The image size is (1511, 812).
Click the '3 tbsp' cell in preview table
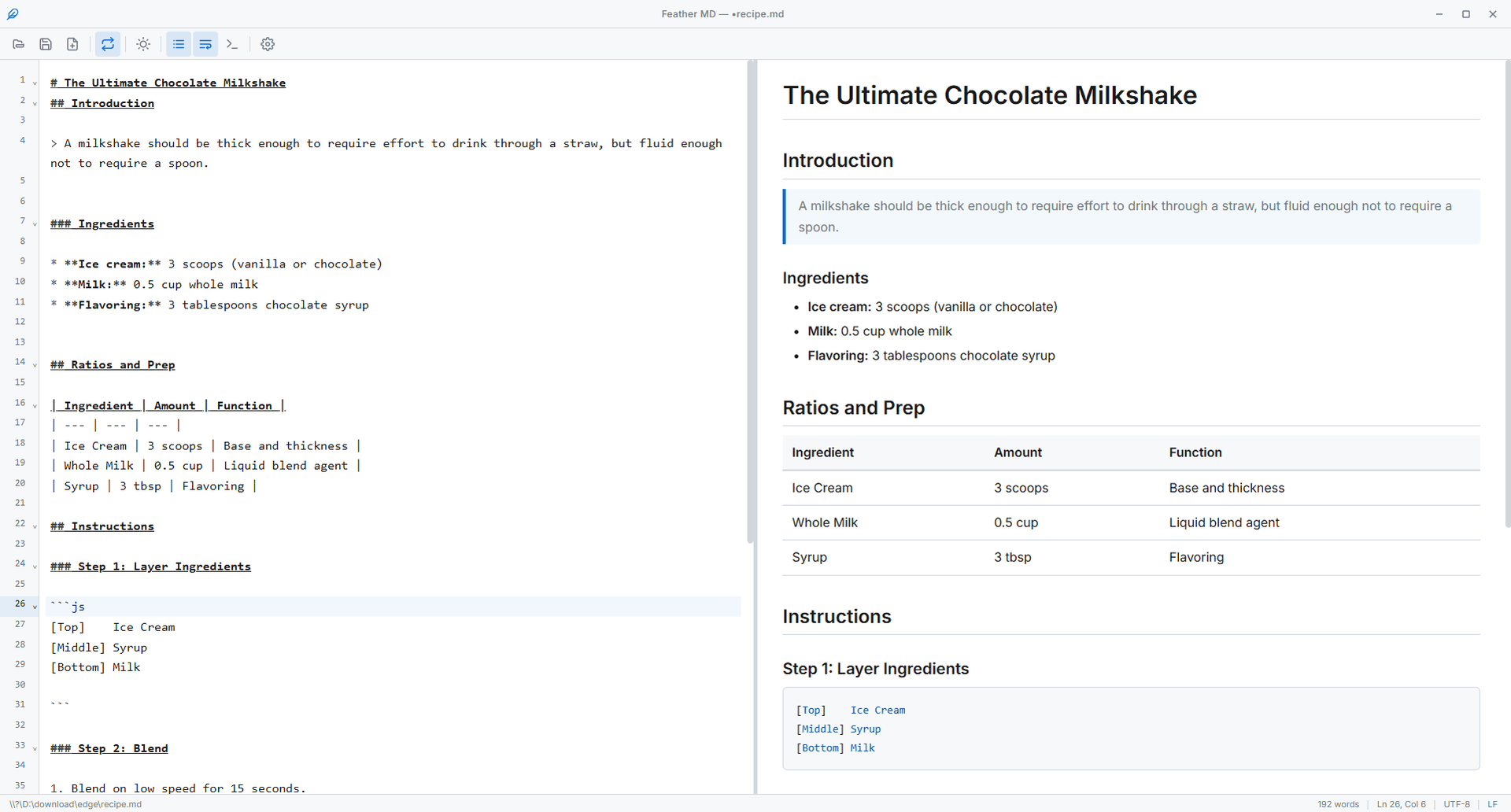pyautogui.click(x=1012, y=557)
